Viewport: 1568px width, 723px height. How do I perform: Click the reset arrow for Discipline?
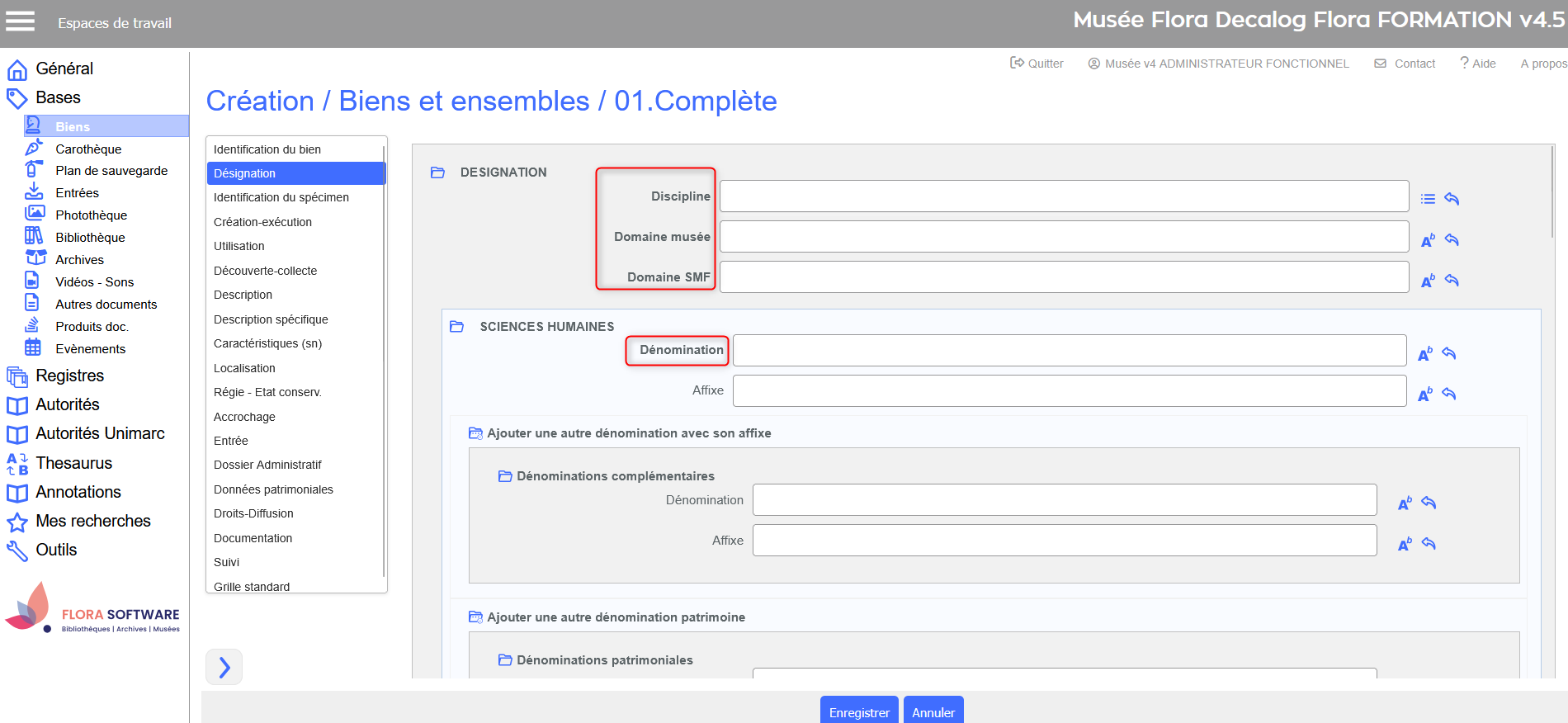pos(1452,199)
